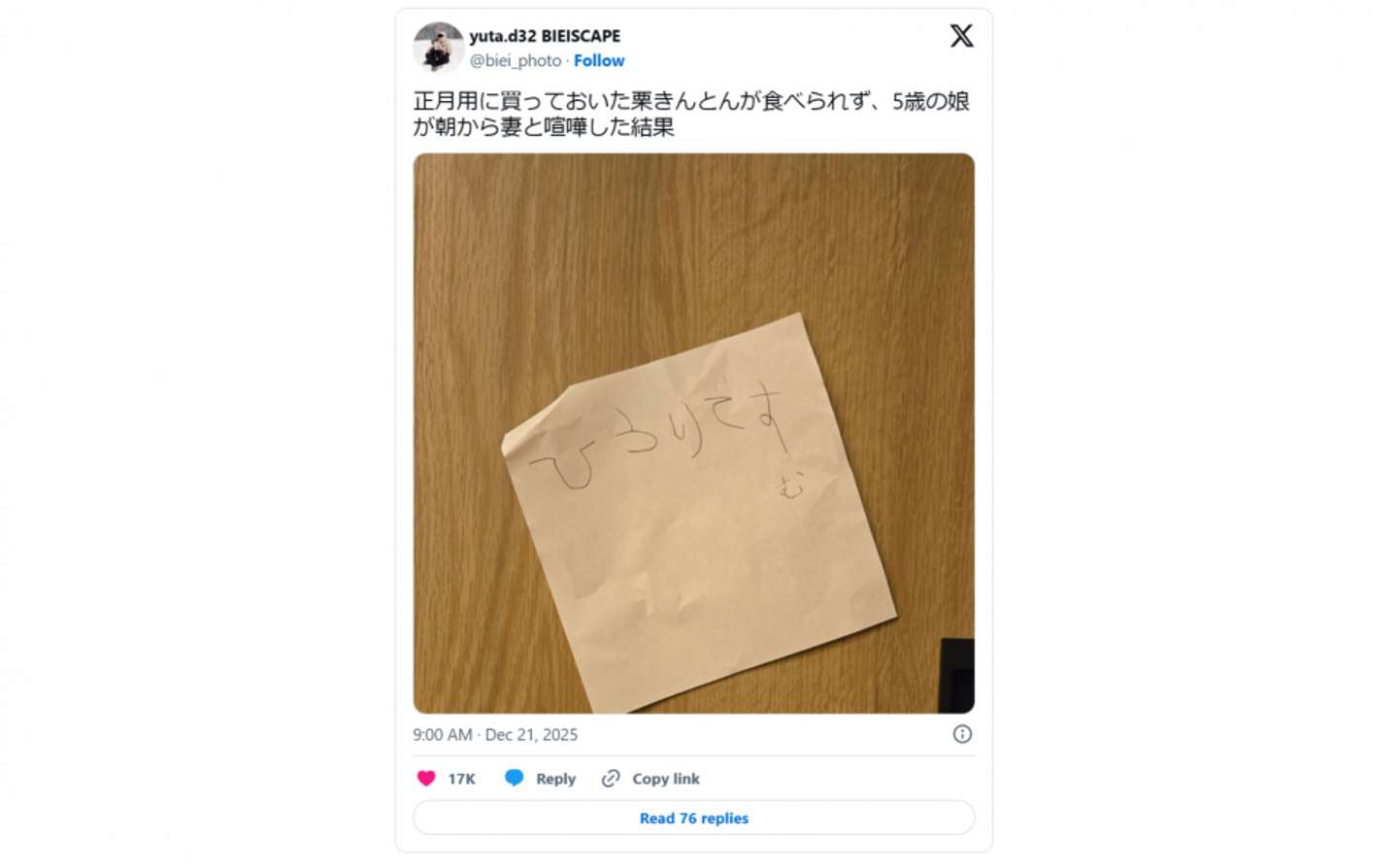This screenshot has width=1398, height=868.
Task: Click the black object at the photo's corner
Action: (956, 676)
